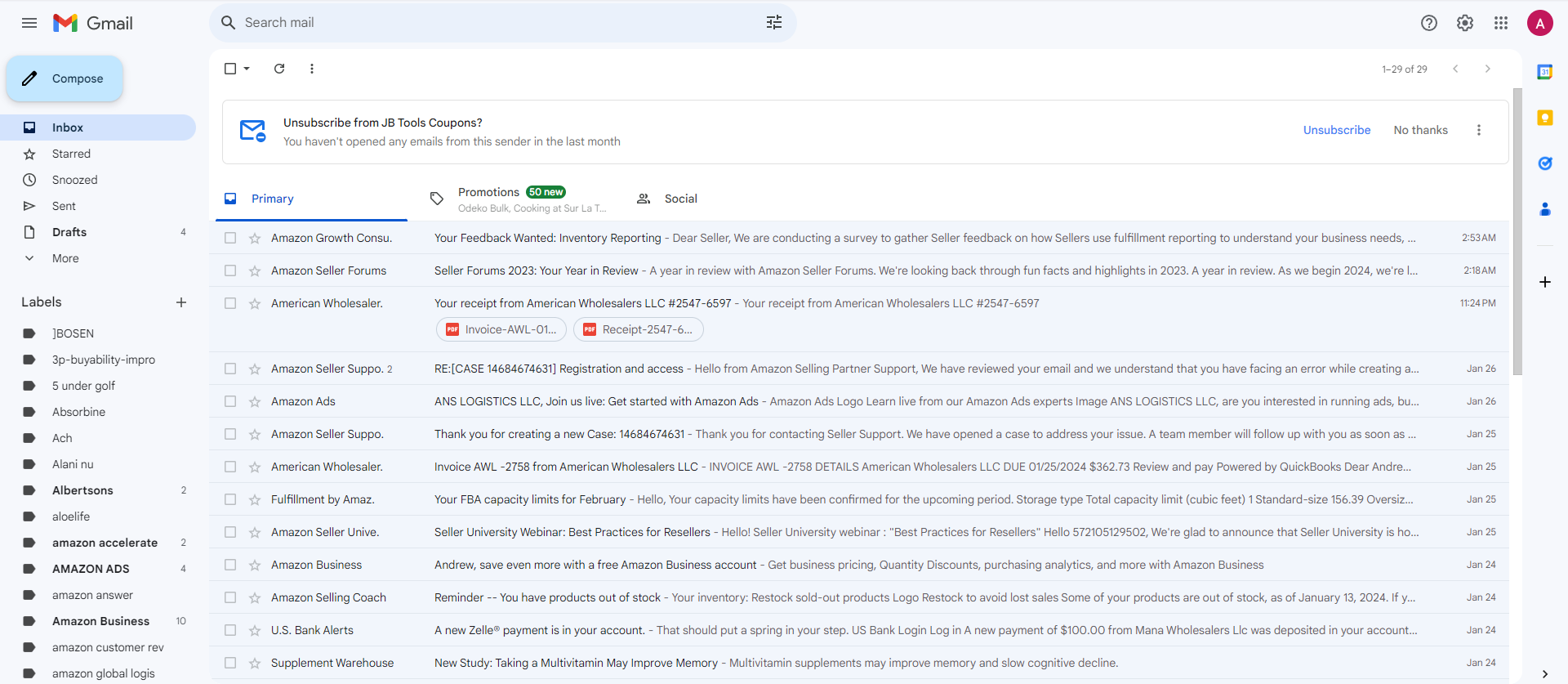Open the Inbox folder
1568x684 pixels.
tap(98, 127)
